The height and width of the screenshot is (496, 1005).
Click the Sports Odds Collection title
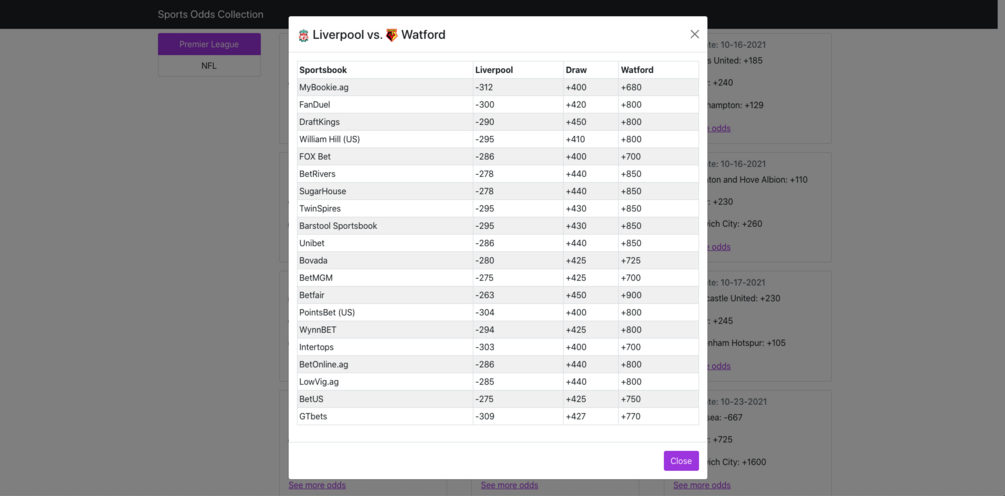[x=210, y=14]
